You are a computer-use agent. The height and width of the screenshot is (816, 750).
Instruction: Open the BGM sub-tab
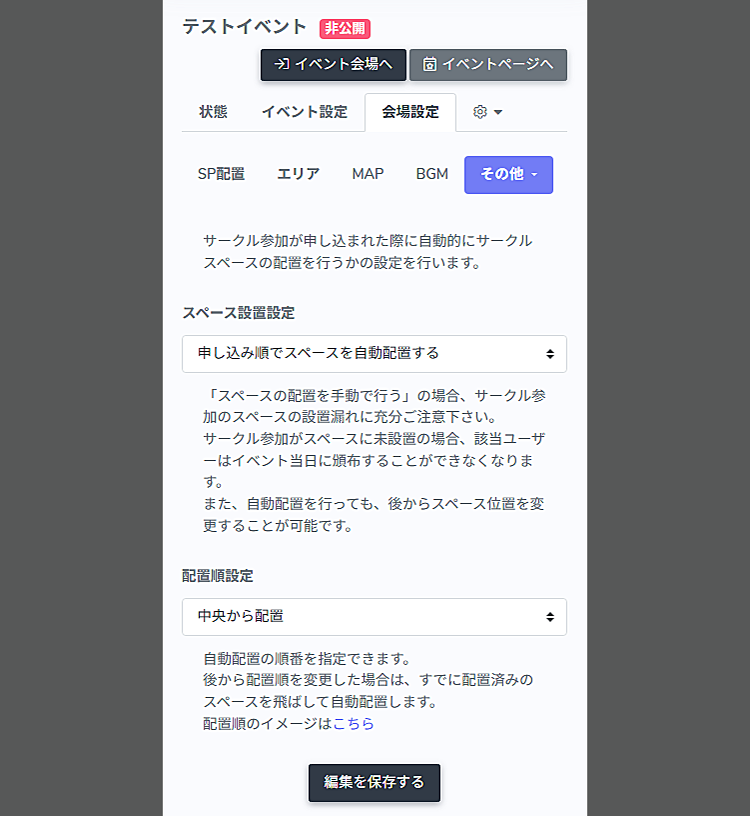[432, 174]
